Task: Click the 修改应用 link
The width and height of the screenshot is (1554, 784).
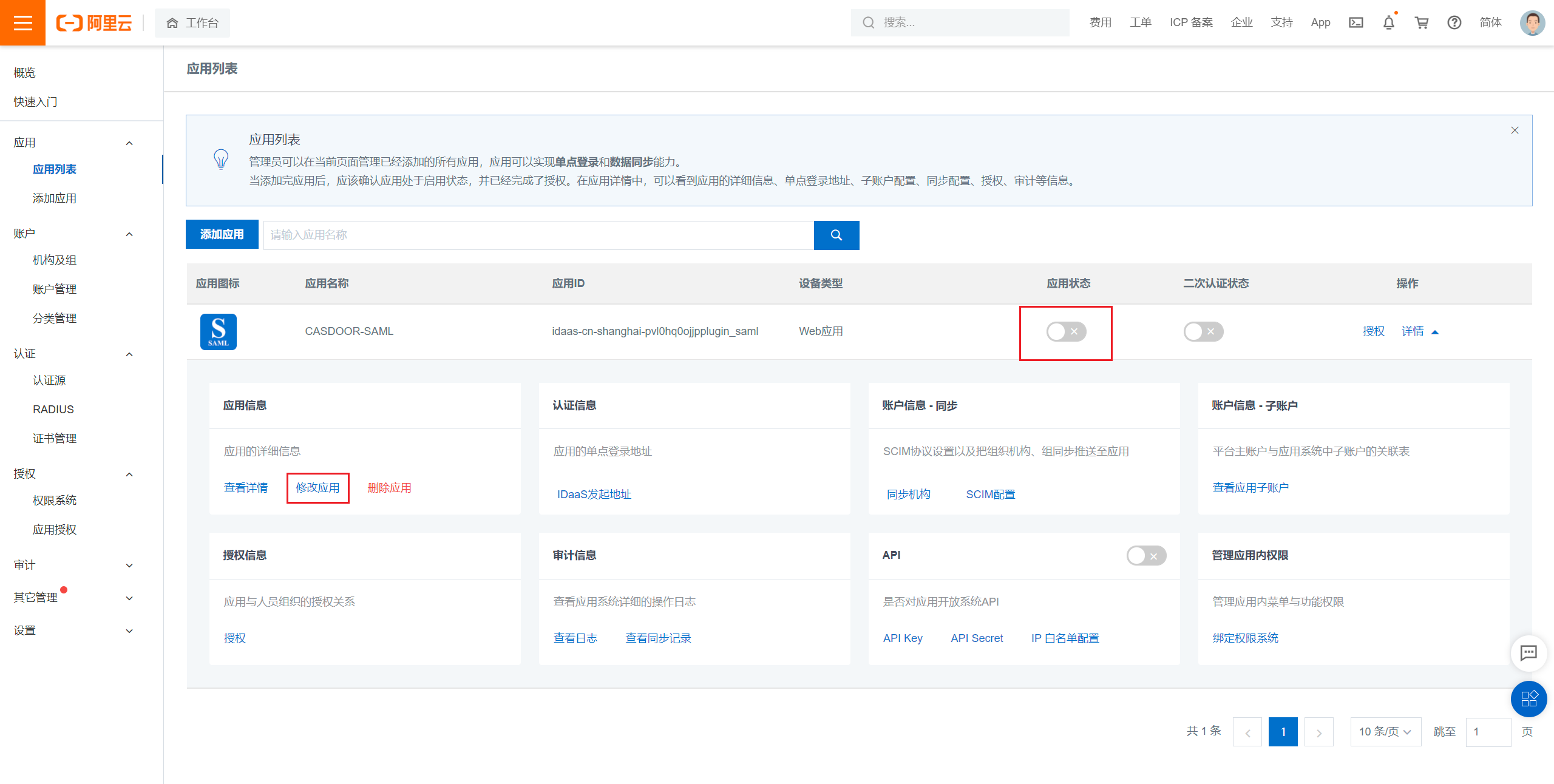Action: coord(317,487)
